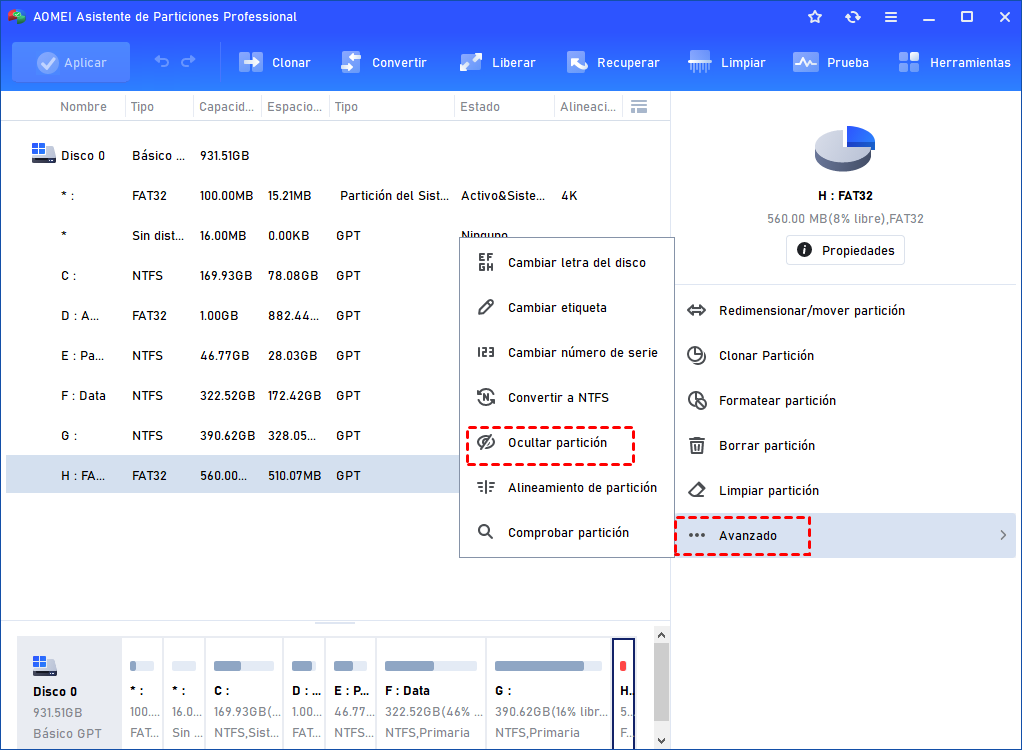Click Redimensionar/mover partición
The width and height of the screenshot is (1022, 750).
pos(845,311)
